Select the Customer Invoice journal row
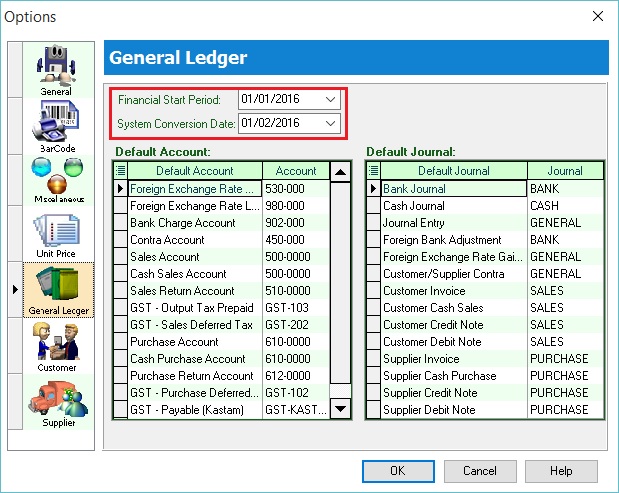 click(x=454, y=291)
